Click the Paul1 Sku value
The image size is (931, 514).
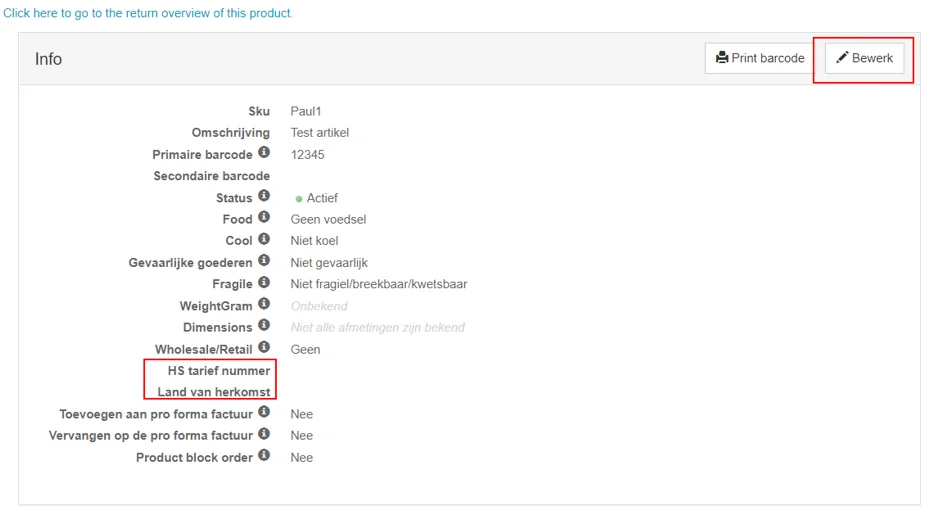(306, 112)
